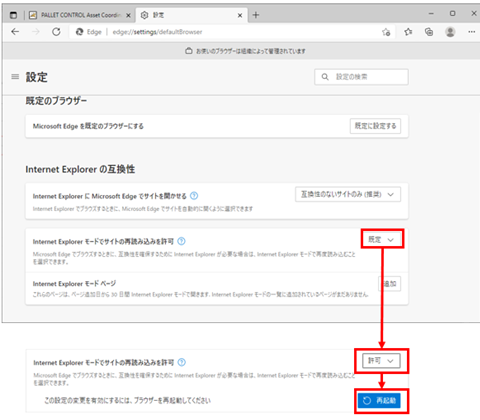480x420 pixels.
Task: Click the browser back arrow
Action: coord(15,32)
